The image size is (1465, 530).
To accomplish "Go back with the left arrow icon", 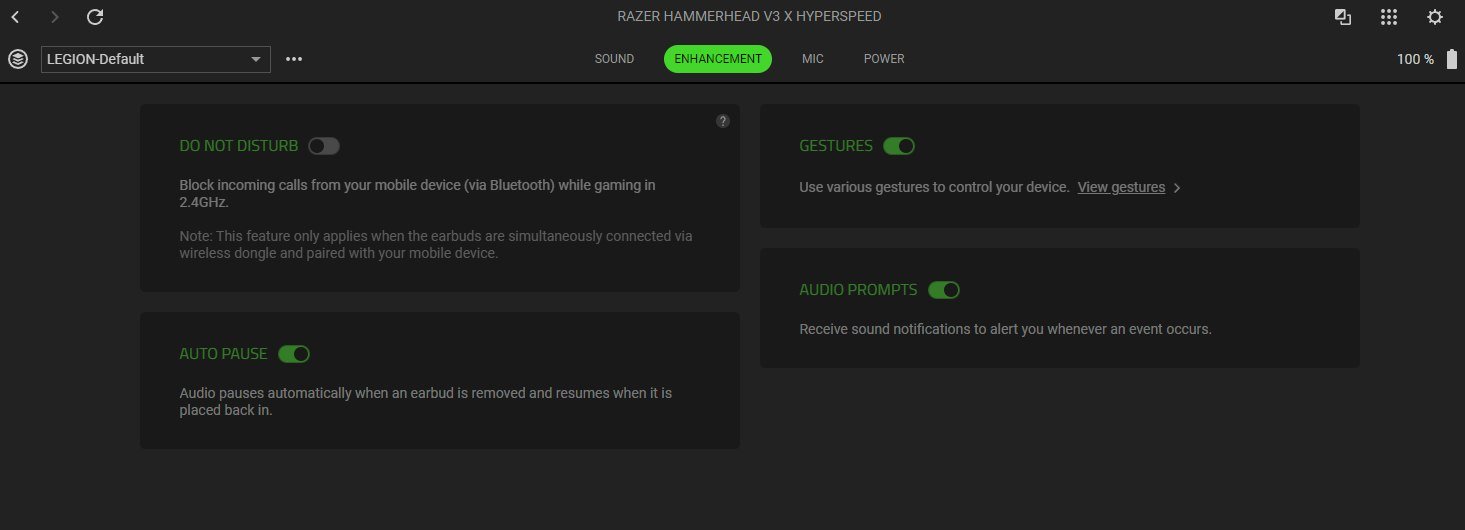I will [15, 17].
